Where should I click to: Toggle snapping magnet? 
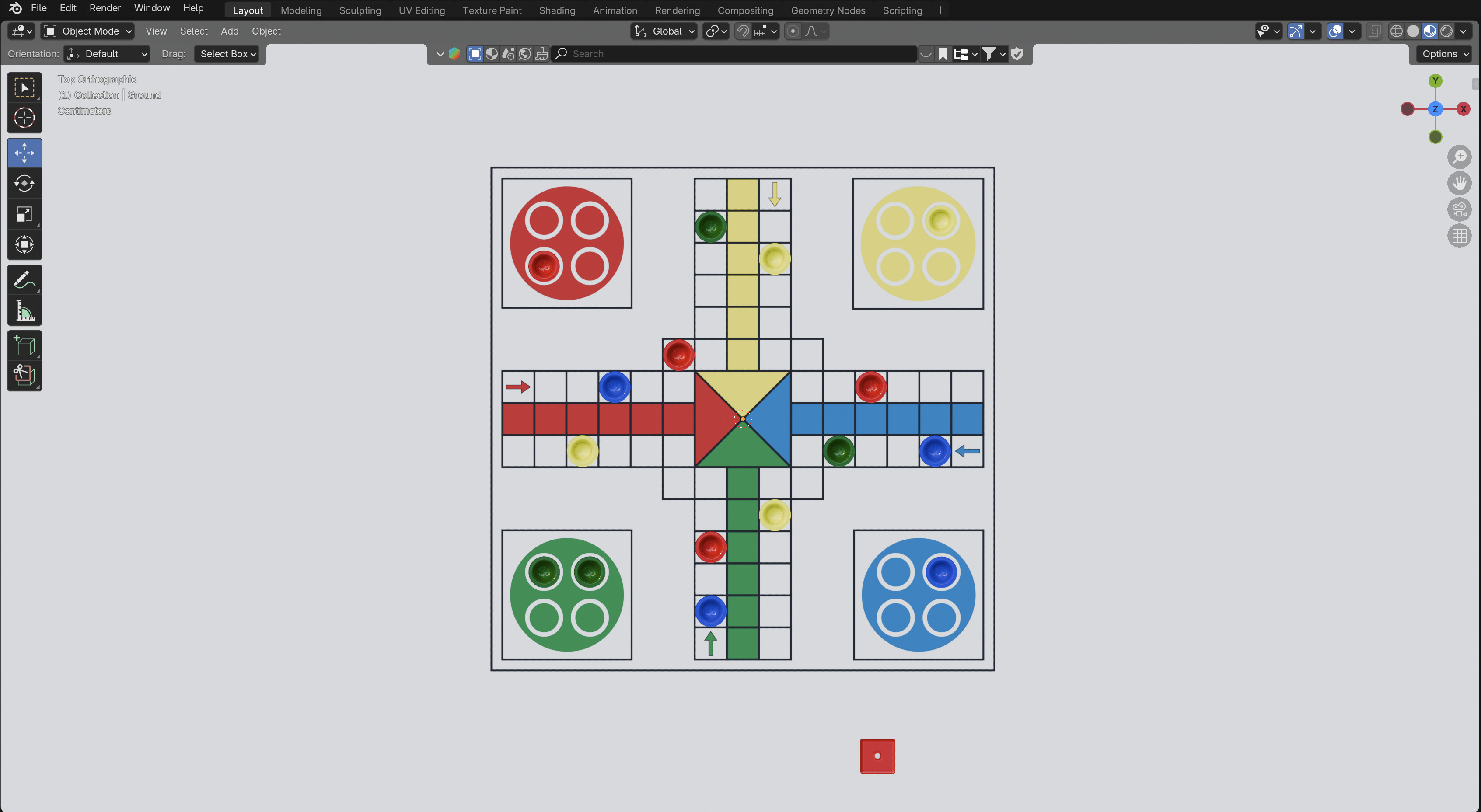coord(743,31)
